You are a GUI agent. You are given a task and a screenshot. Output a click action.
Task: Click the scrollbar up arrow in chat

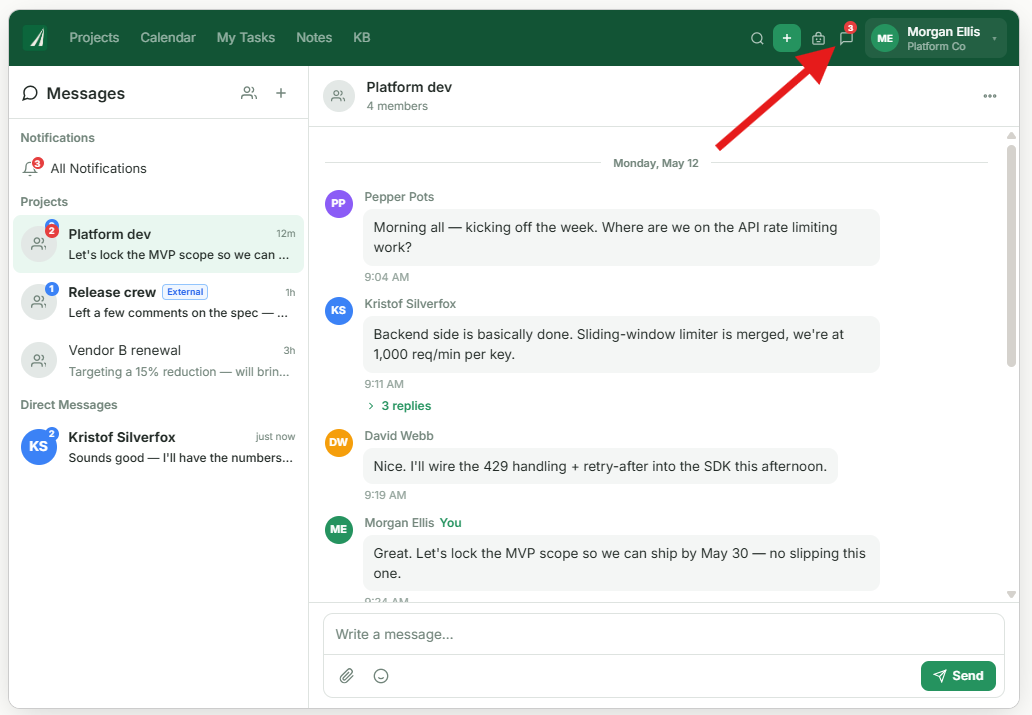tap(1012, 136)
